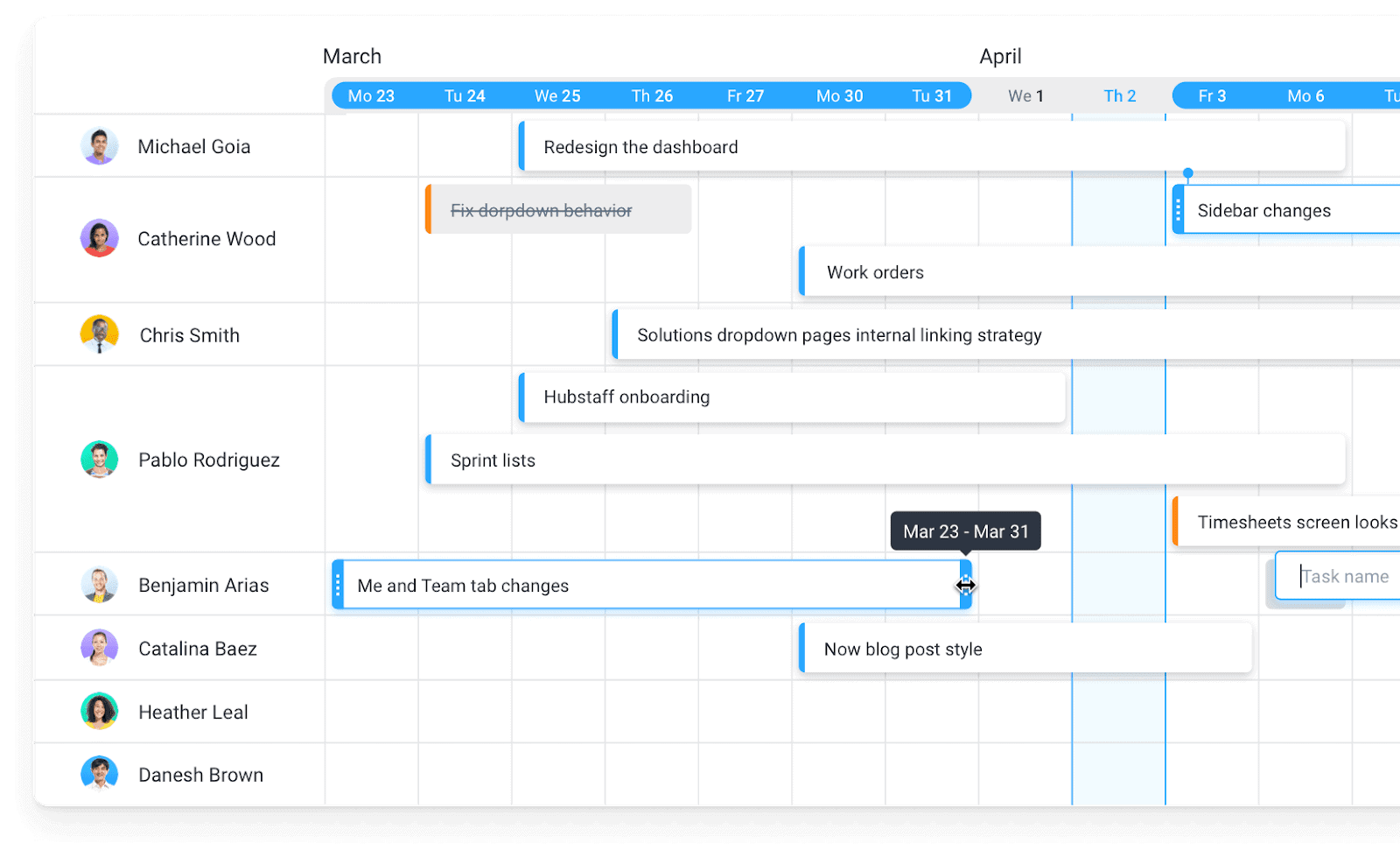The image size is (1400, 857).
Task: Click the Catherine Wood name
Action: (x=206, y=238)
